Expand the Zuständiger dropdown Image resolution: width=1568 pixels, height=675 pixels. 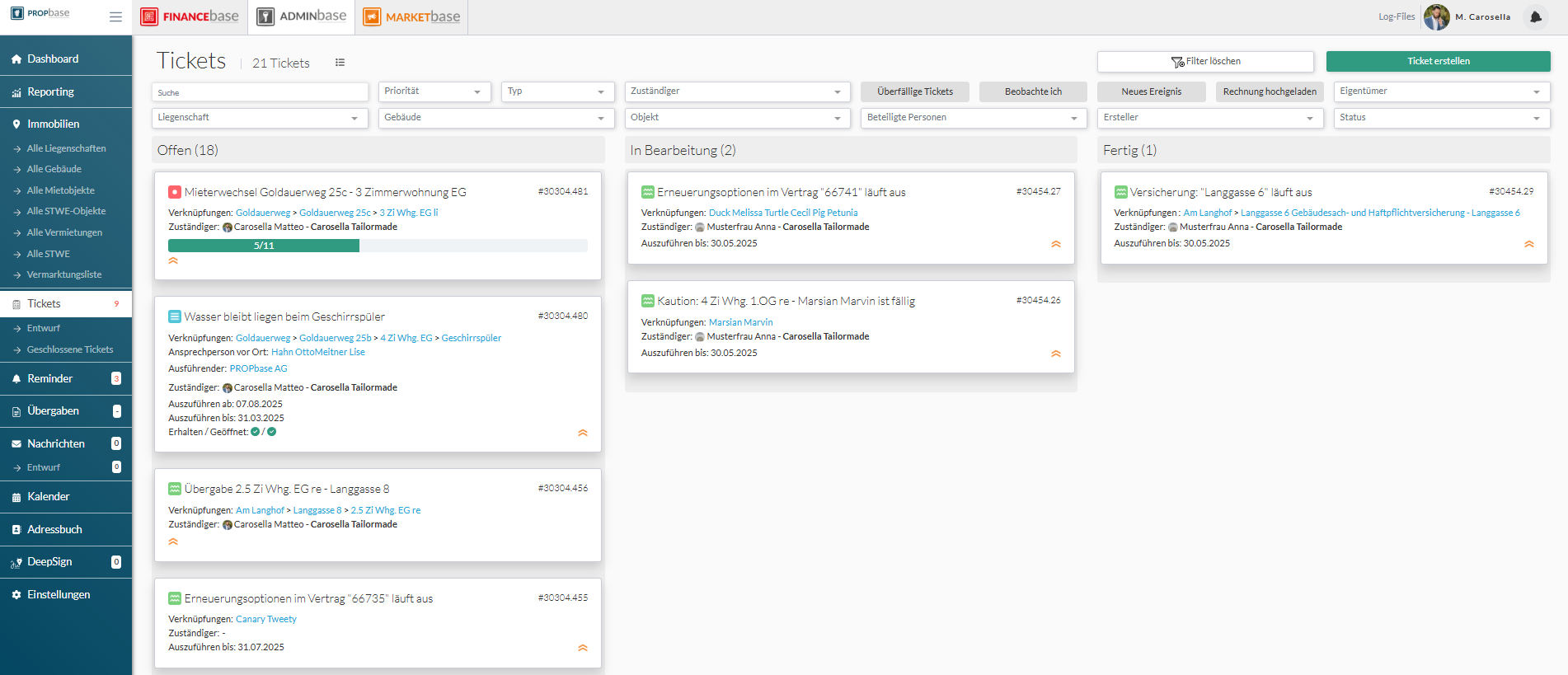pos(736,91)
